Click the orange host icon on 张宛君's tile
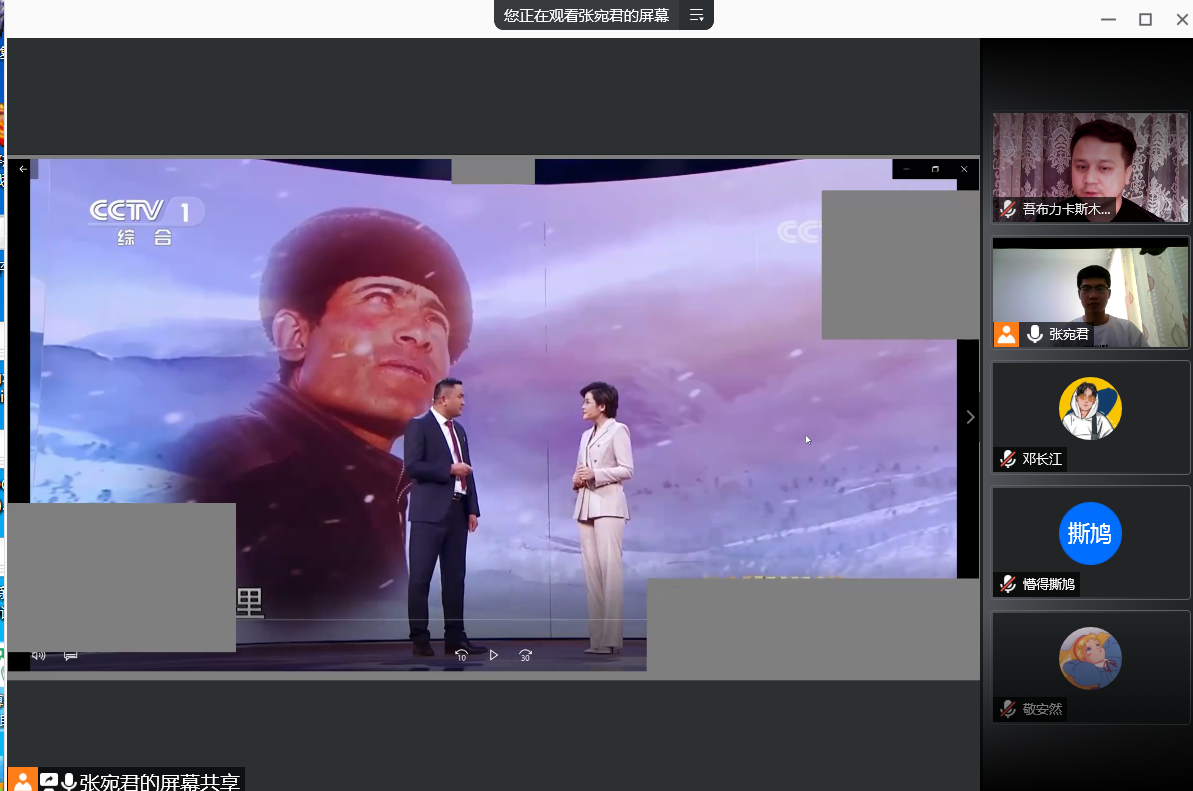 [1007, 335]
